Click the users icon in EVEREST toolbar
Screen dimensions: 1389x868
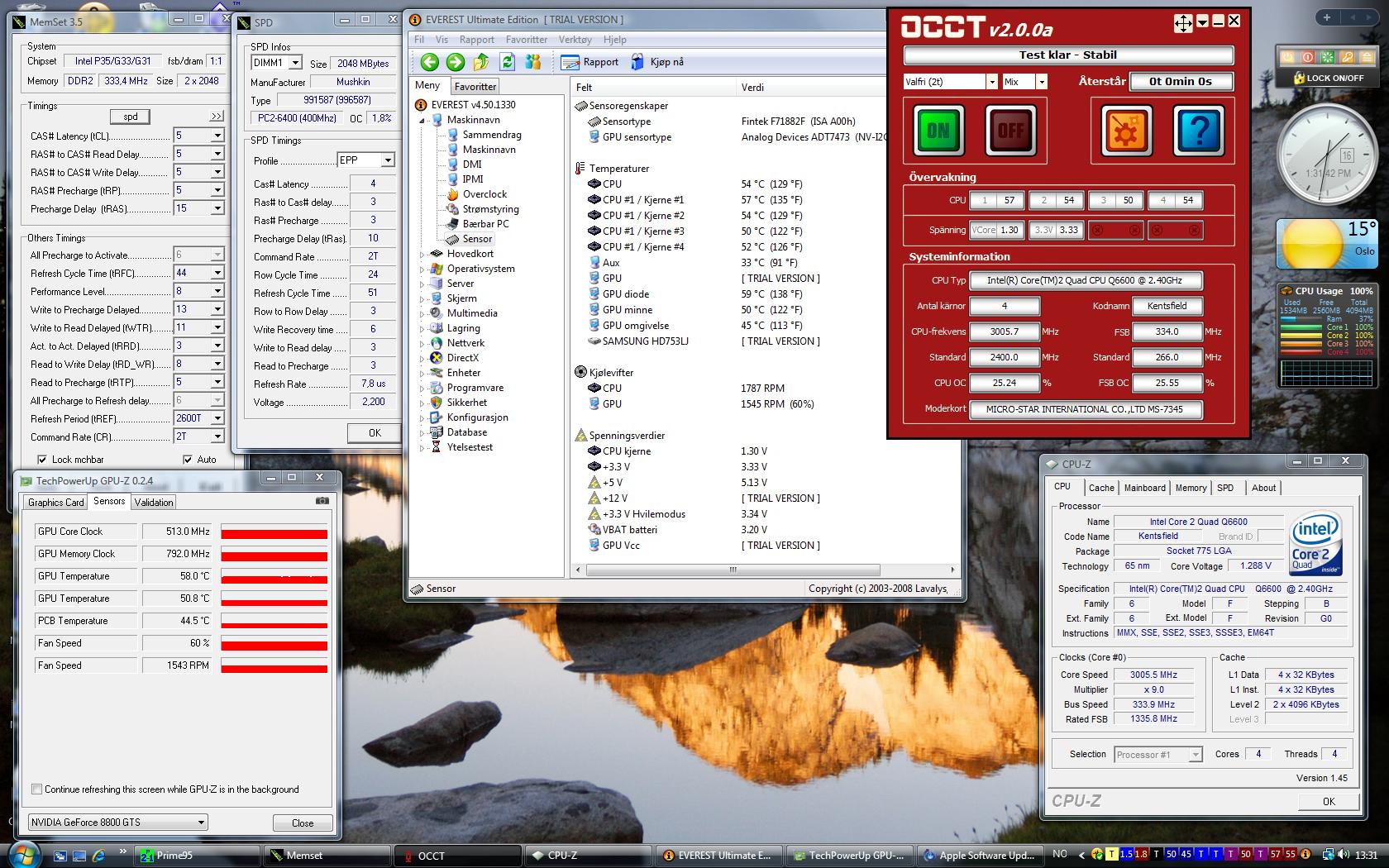pyautogui.click(x=532, y=62)
